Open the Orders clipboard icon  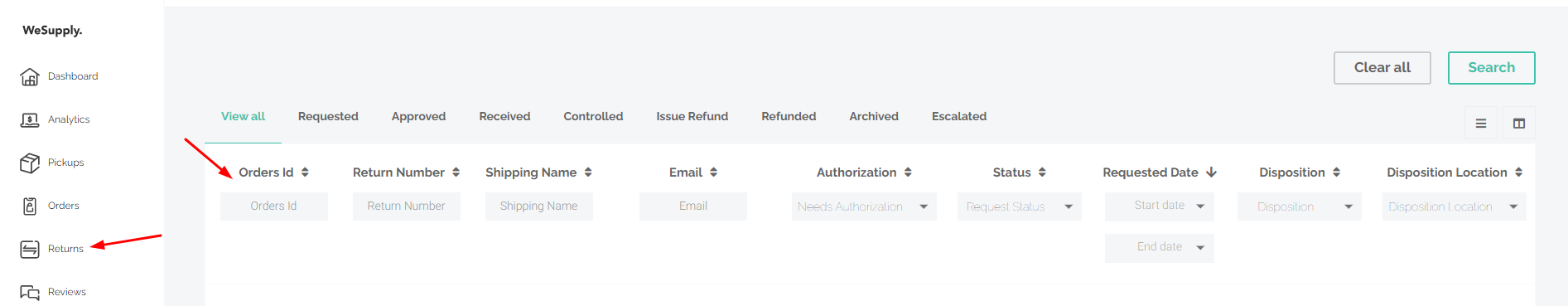(30, 206)
